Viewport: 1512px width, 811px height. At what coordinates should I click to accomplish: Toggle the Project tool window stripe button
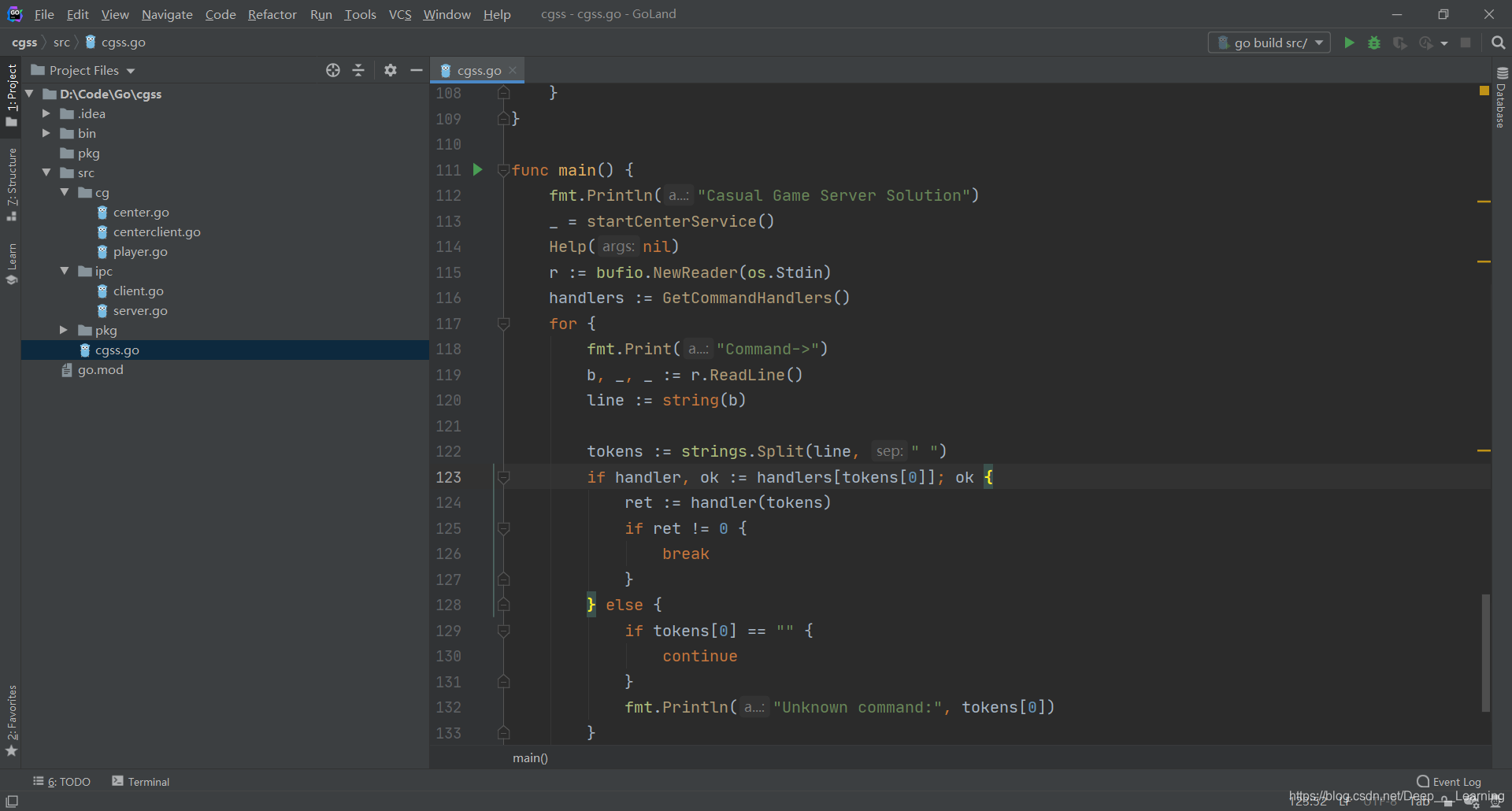click(x=11, y=95)
